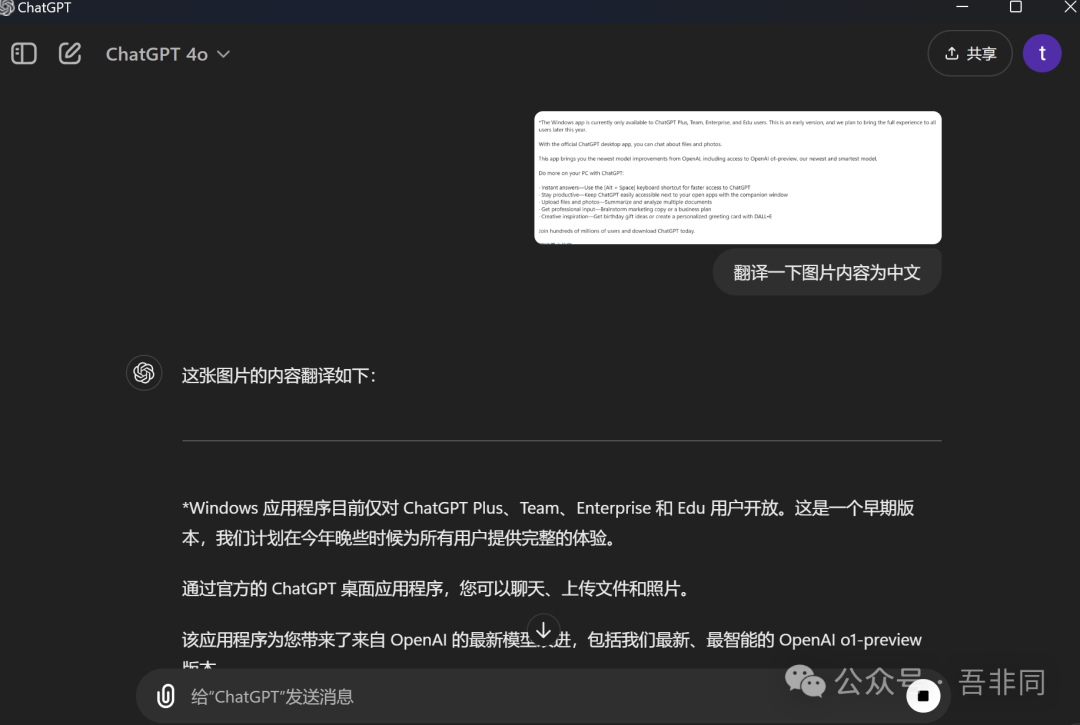Viewport: 1080px width, 725px height.
Task: Click the paragraph starting with *Windows 应用程序
Action: [547, 523]
